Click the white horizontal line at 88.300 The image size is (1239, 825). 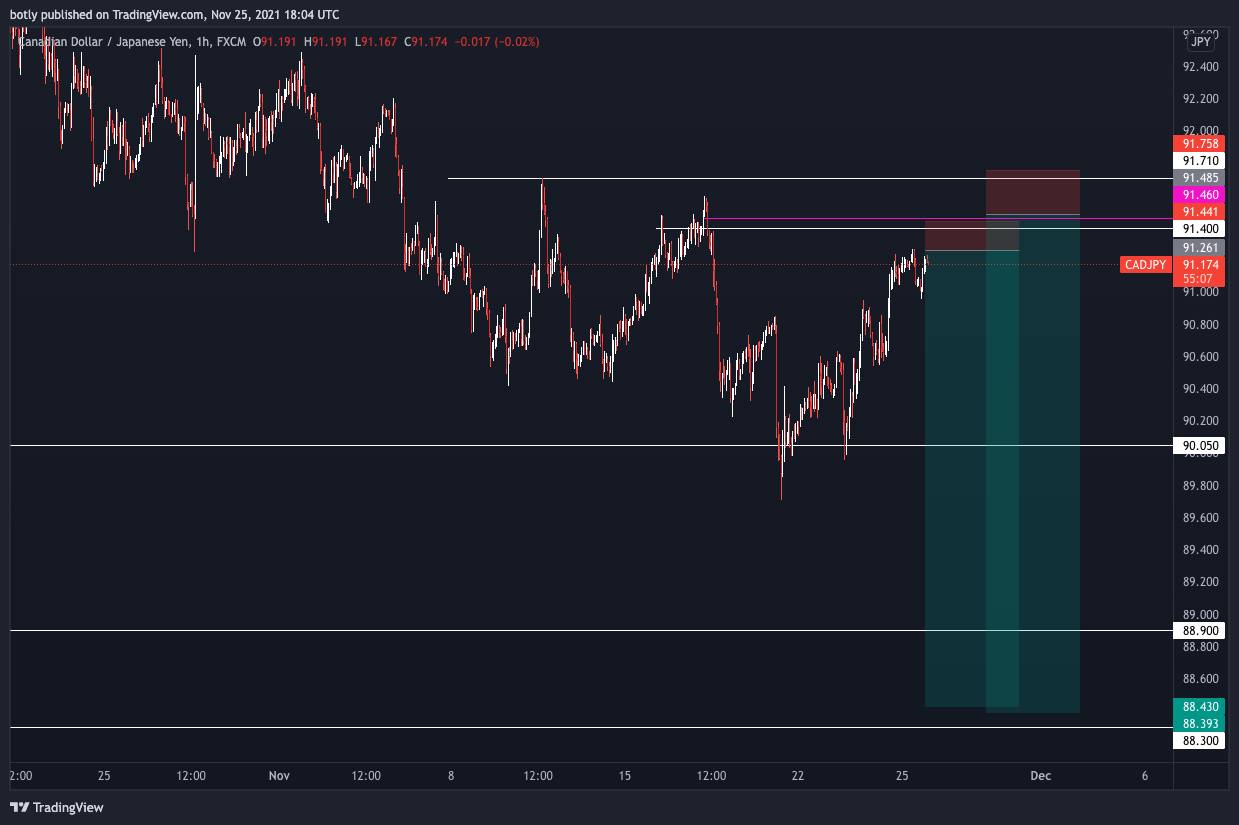pyautogui.click(x=590, y=727)
